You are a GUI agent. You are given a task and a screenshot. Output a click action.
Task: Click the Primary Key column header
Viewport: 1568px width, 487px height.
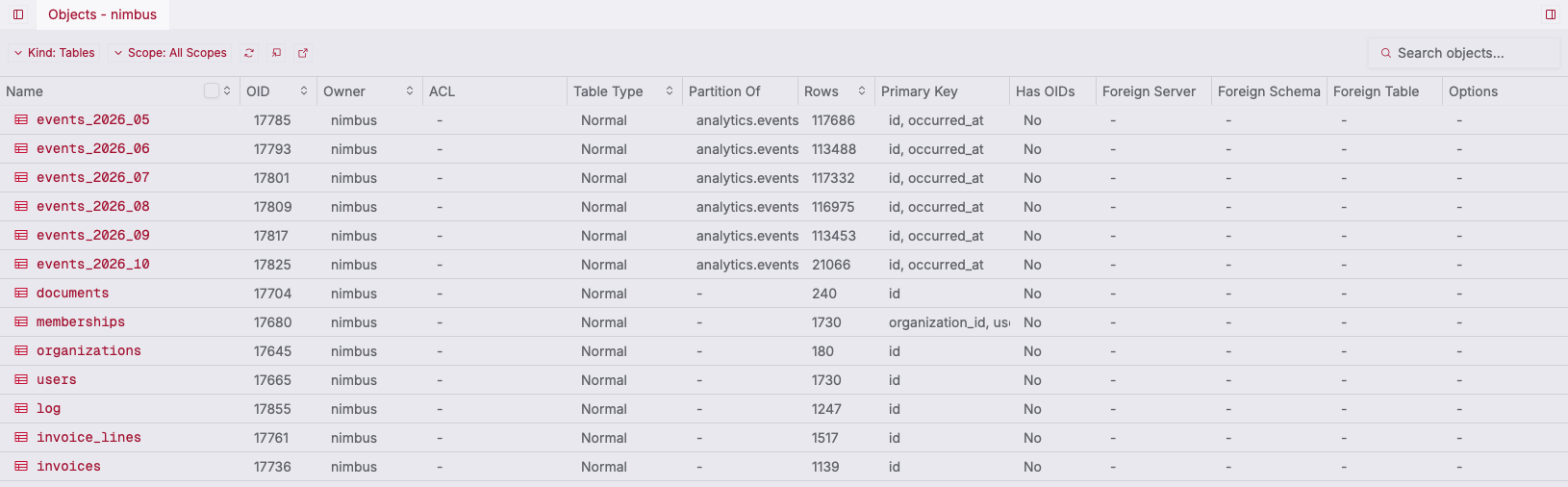pos(942,91)
